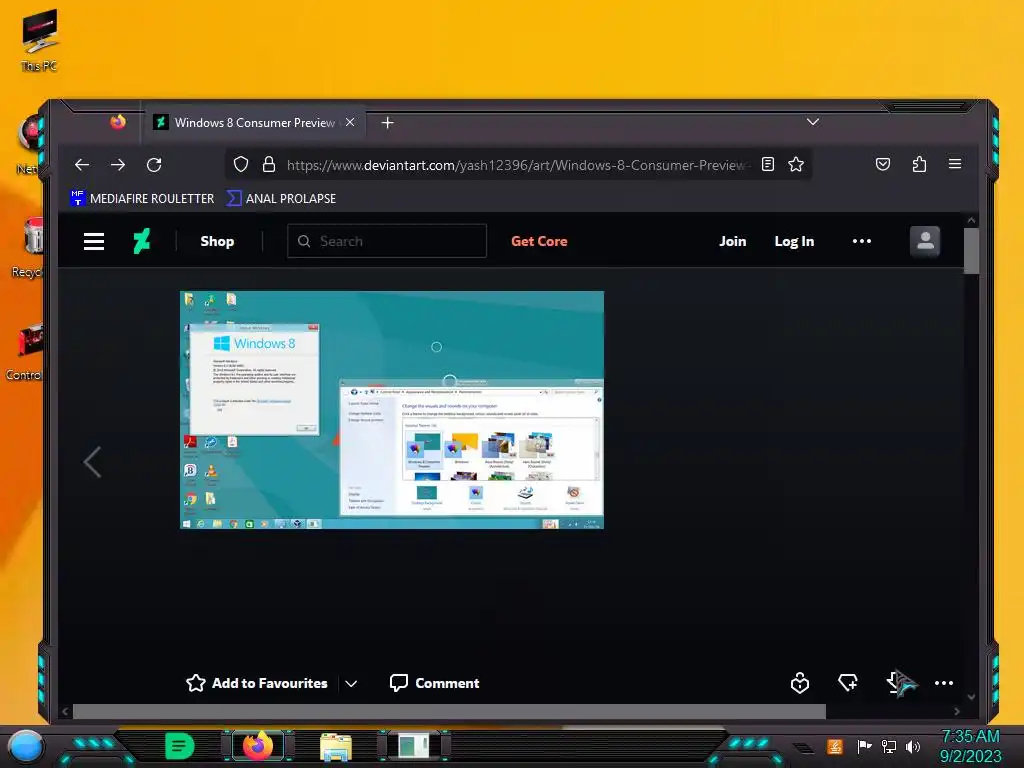Click the orange Java tray icon
Viewport: 1024px width, 768px height.
[x=835, y=746]
